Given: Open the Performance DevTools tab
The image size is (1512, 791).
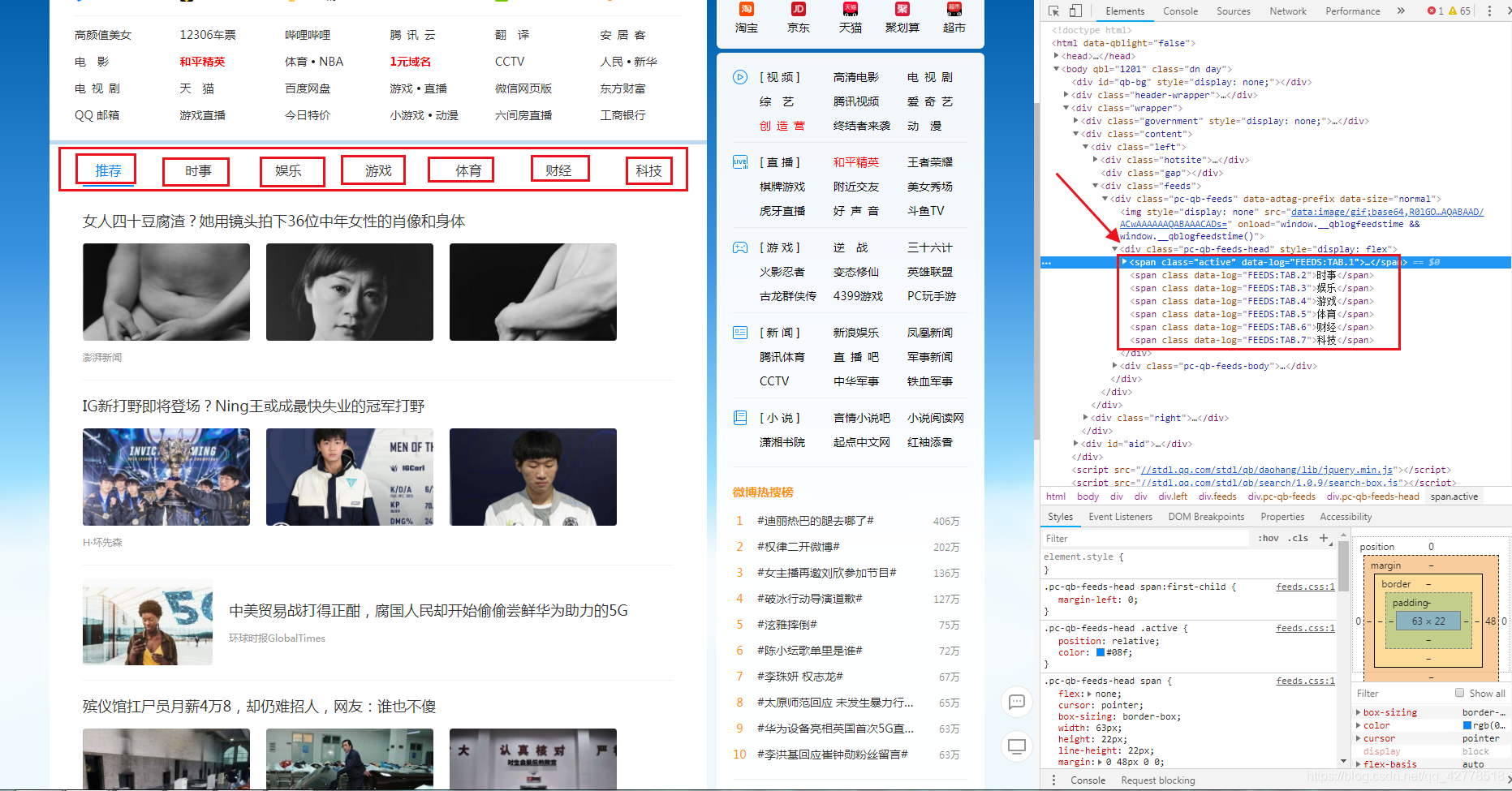Looking at the screenshot, I should tap(1352, 11).
